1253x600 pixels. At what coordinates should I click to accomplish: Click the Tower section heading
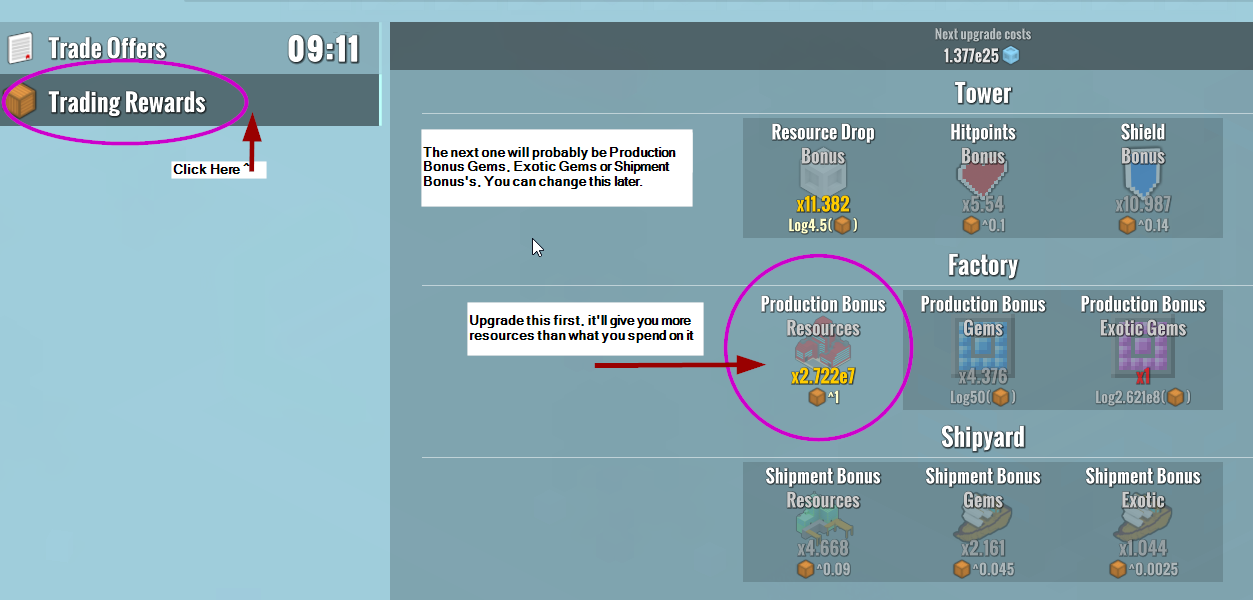pos(983,93)
